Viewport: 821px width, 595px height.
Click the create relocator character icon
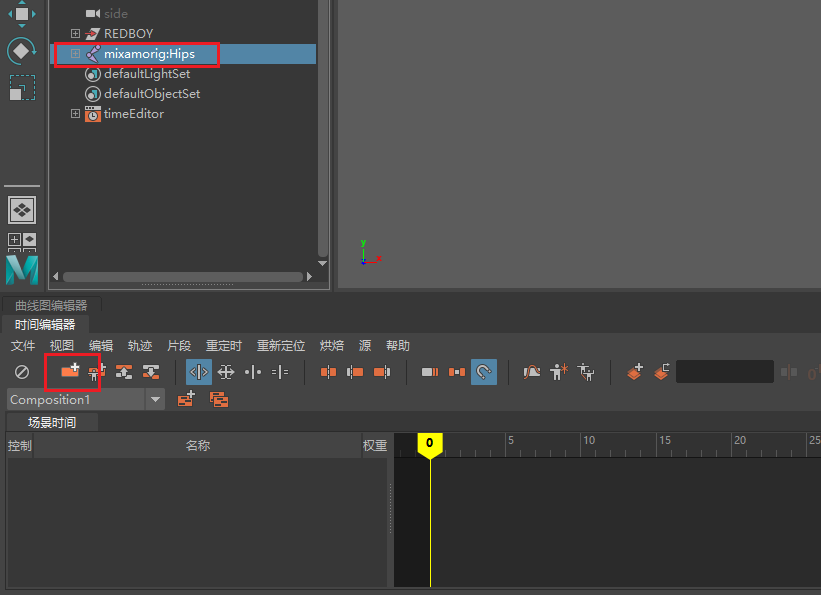click(x=588, y=371)
